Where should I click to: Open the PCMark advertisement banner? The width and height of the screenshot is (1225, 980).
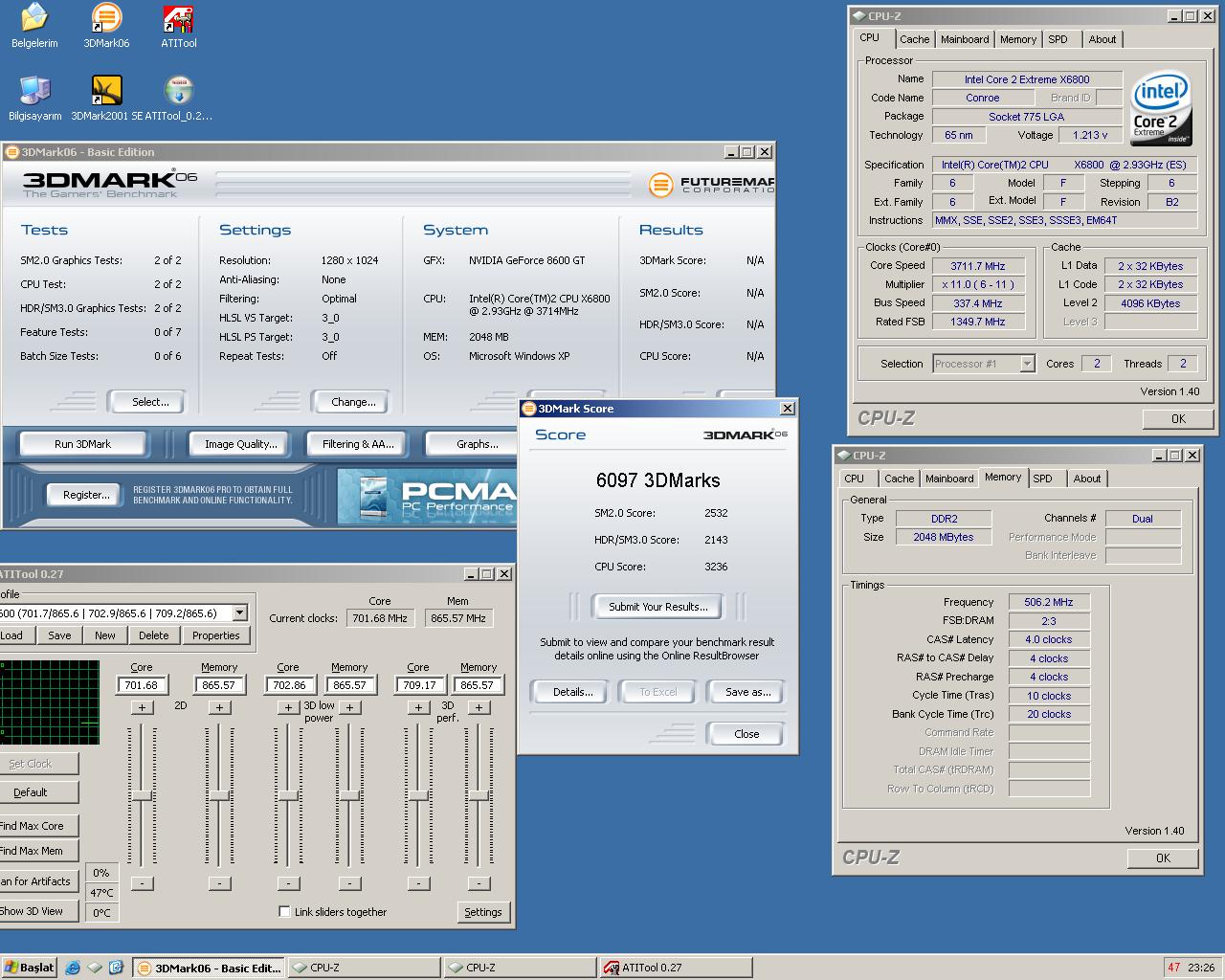[427, 497]
